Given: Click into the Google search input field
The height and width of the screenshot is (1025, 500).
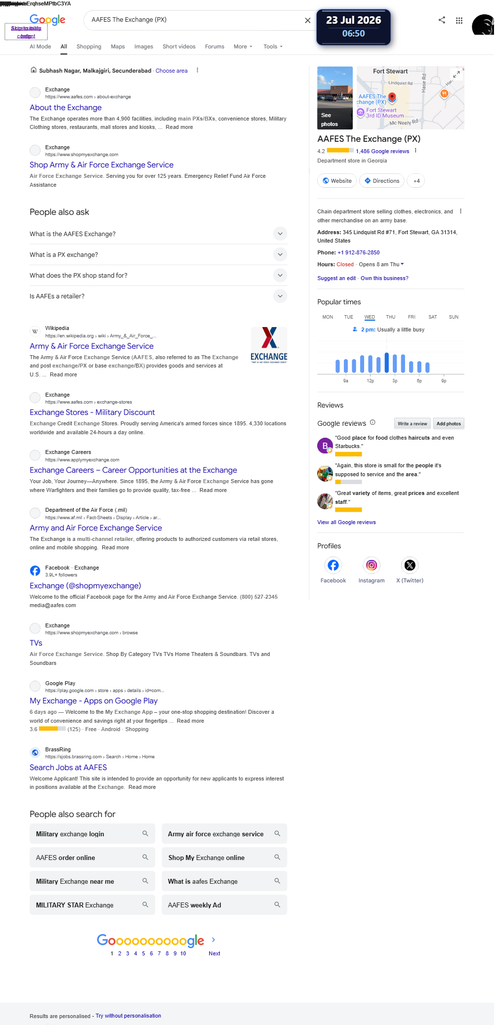Looking at the screenshot, I should coord(195,20).
